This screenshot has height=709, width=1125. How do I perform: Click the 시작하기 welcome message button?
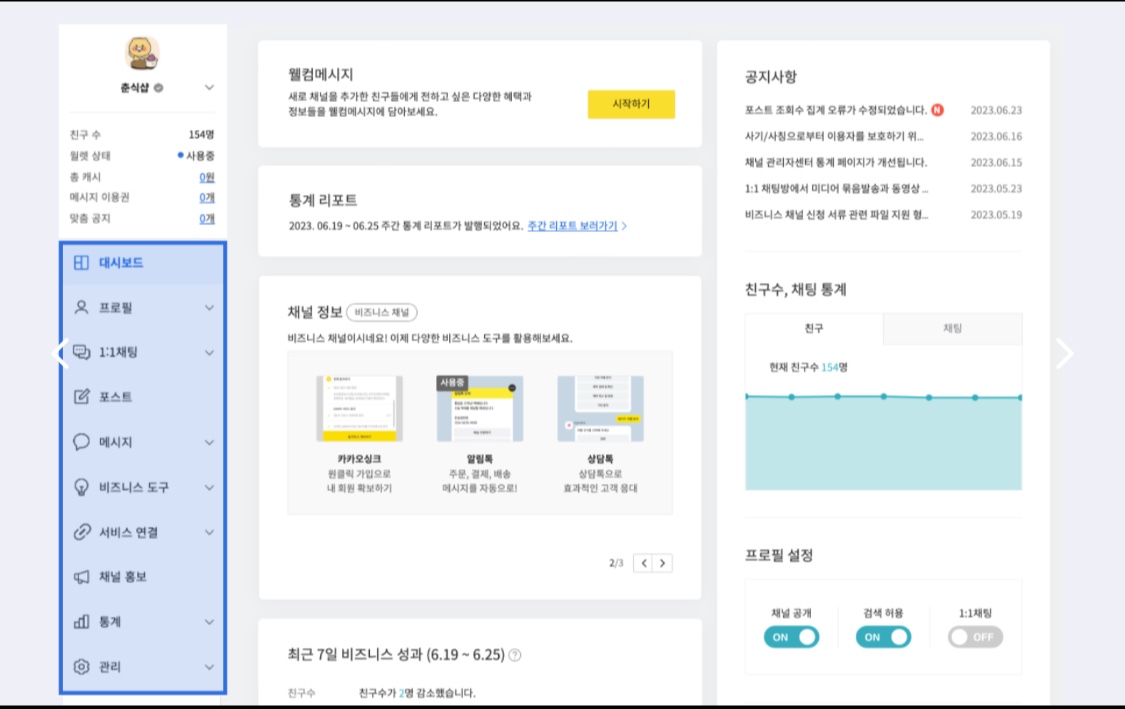coord(631,103)
